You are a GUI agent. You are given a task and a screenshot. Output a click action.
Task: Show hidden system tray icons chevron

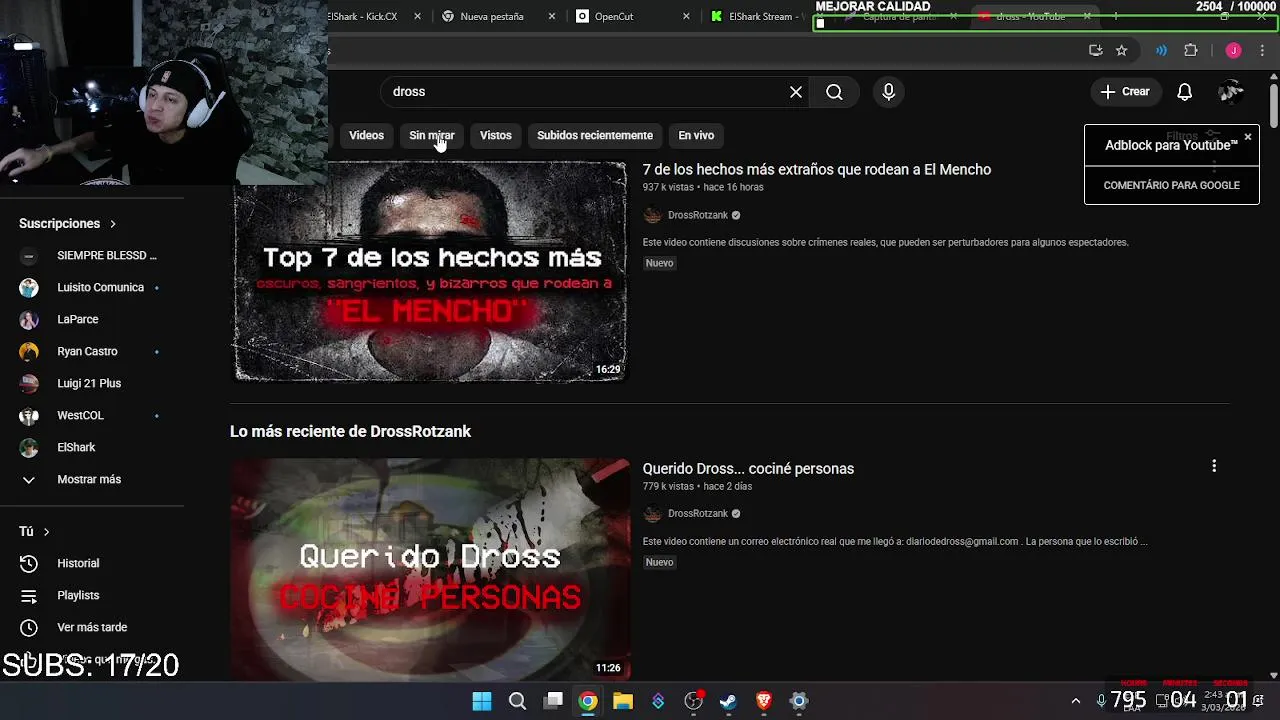pos(1076,701)
